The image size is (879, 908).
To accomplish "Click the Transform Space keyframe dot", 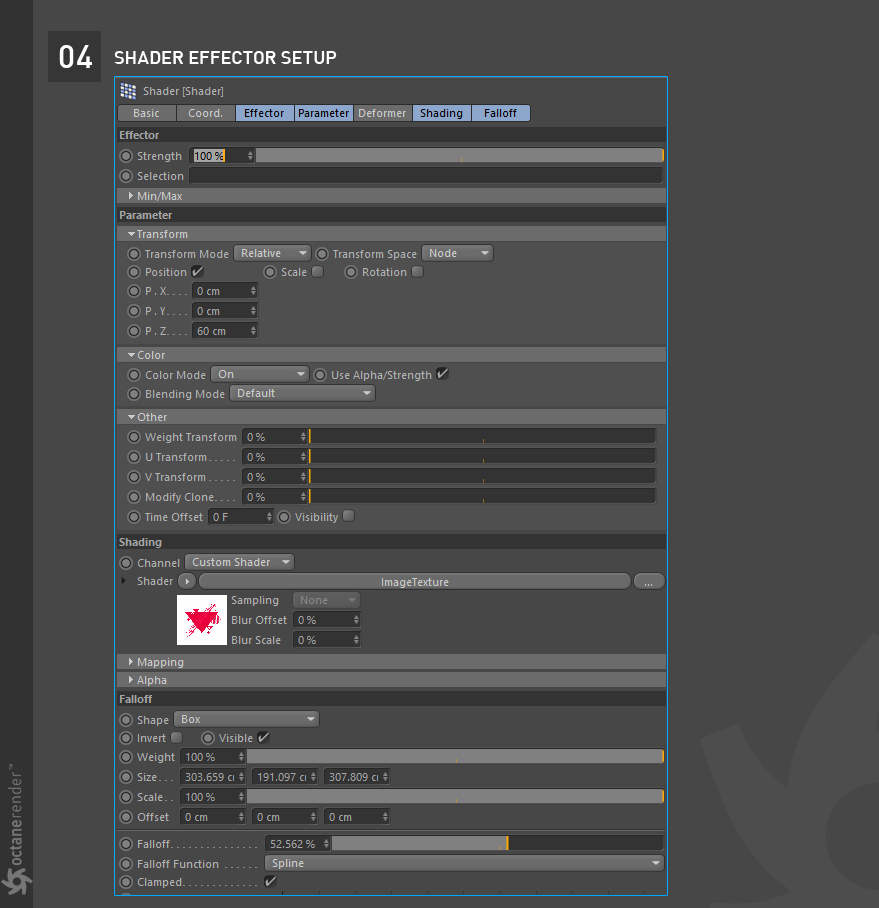I will coord(321,254).
